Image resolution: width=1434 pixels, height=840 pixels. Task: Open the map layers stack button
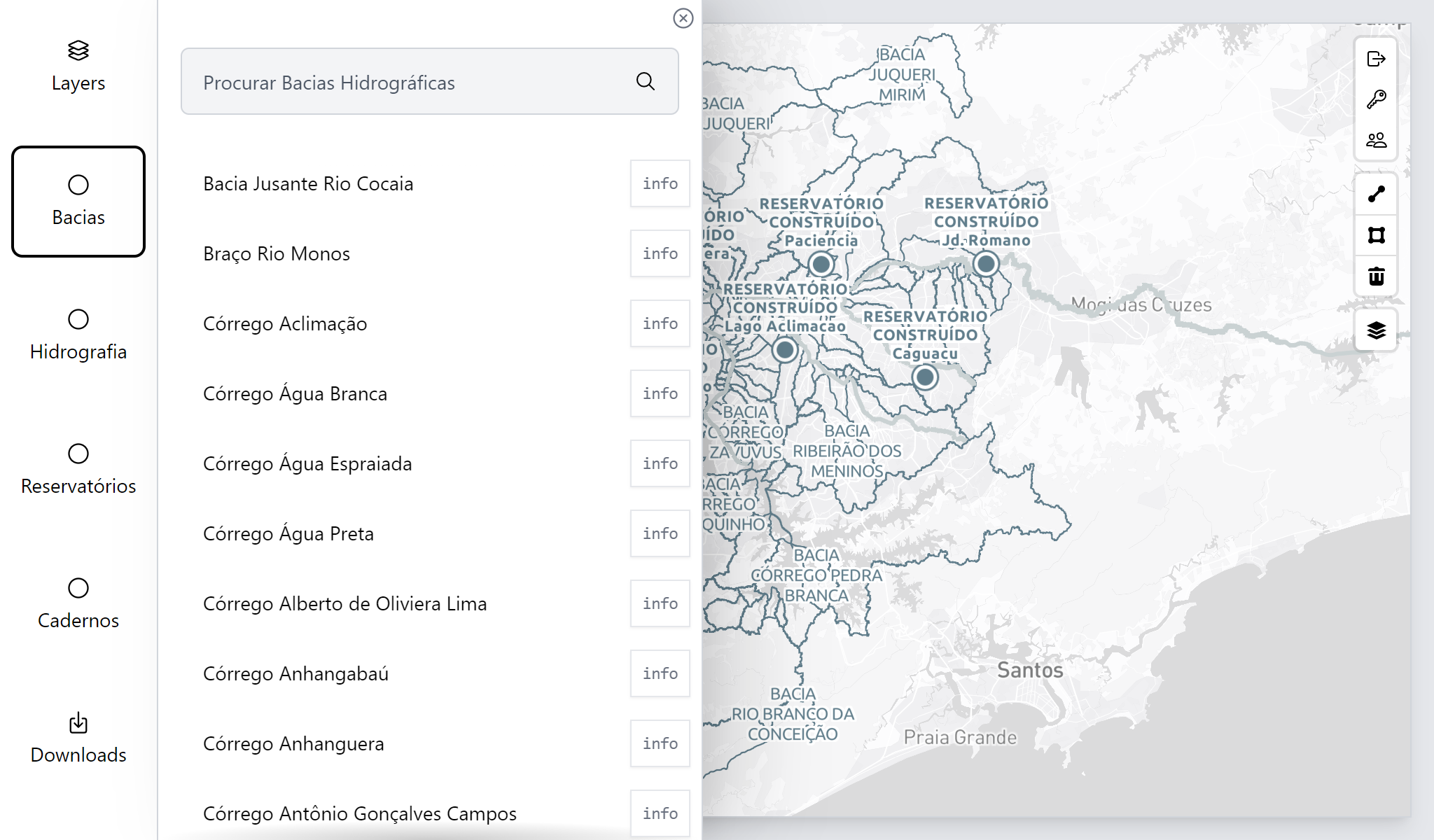(x=1376, y=330)
